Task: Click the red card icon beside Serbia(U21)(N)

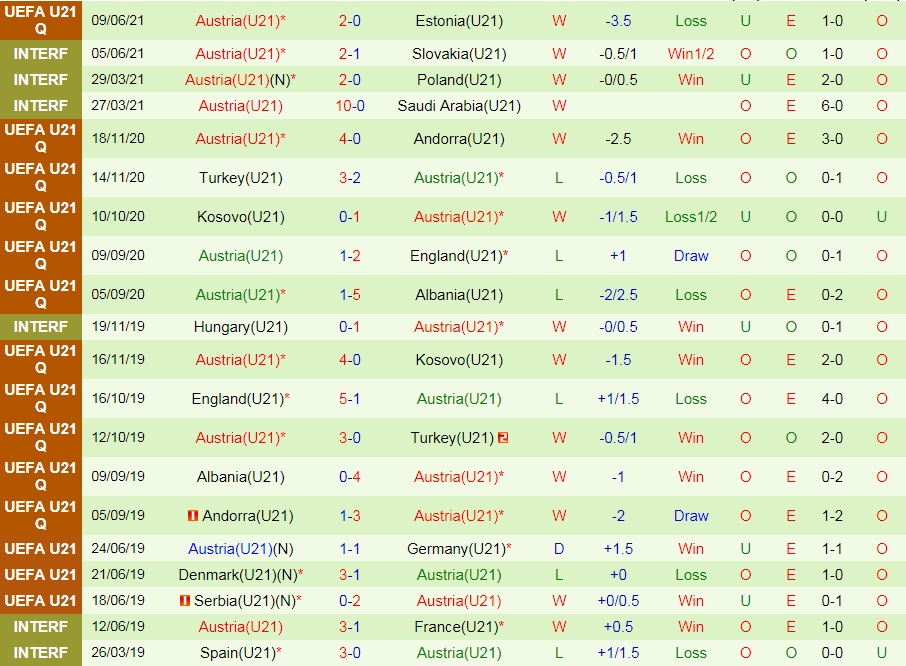Action: (x=184, y=601)
